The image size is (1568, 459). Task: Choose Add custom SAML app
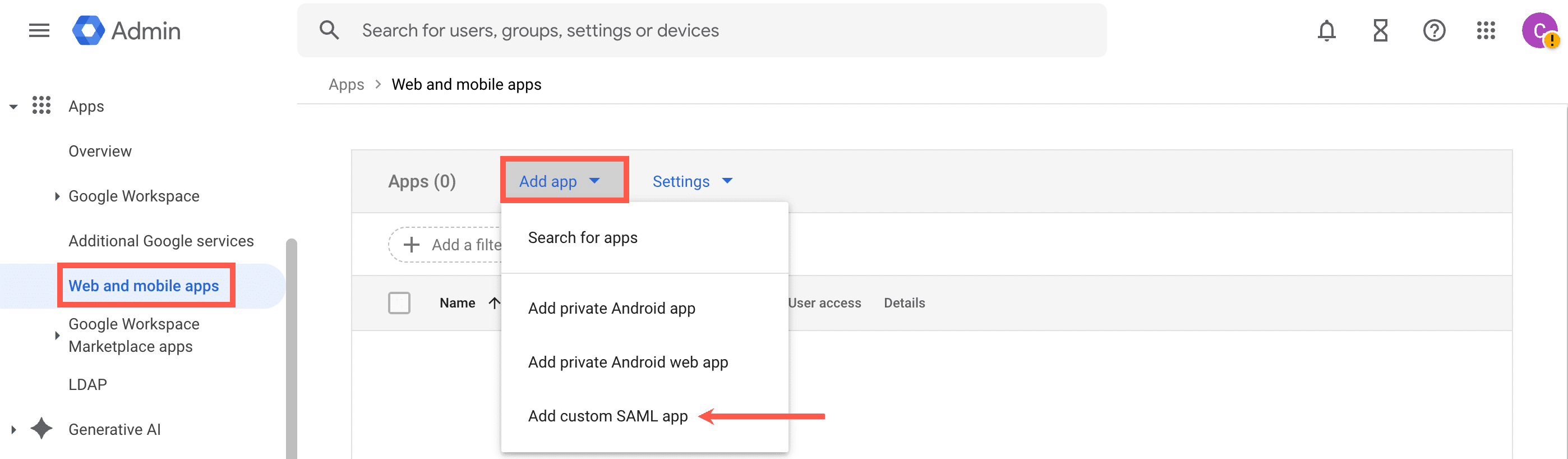(607, 416)
